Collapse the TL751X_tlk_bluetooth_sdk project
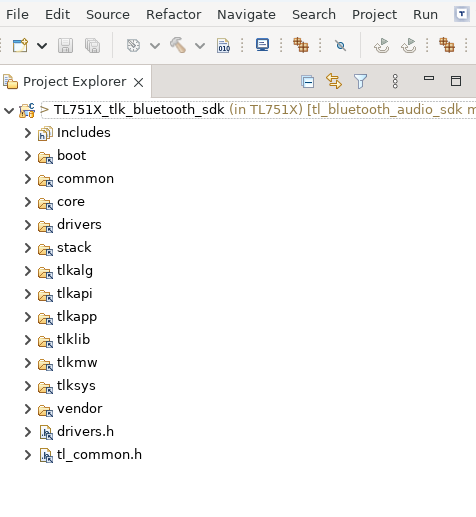 (9, 110)
